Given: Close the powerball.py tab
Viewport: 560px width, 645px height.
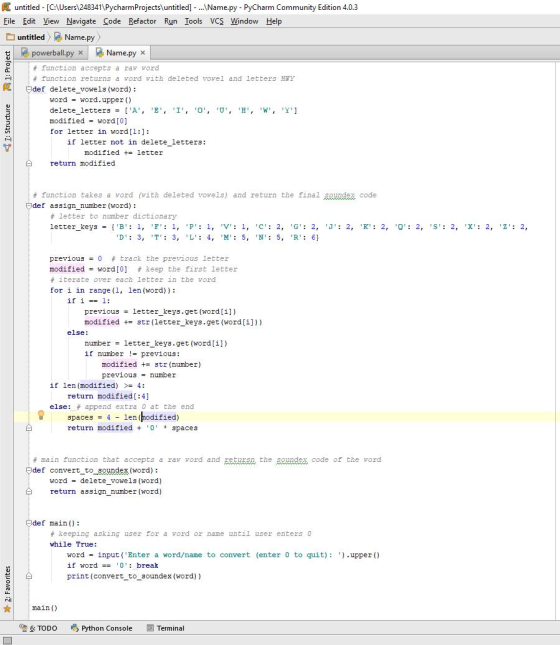Looking at the screenshot, I should tap(81, 53).
